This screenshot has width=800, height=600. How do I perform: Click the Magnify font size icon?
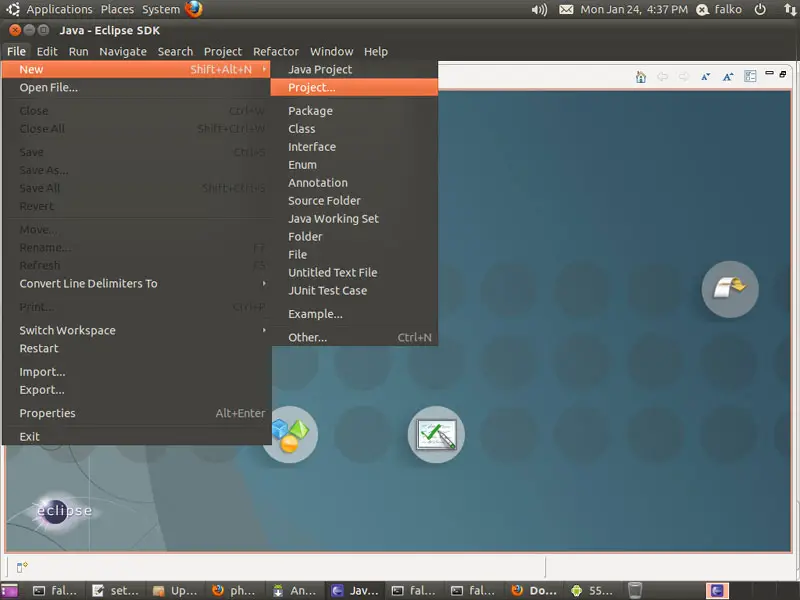[x=728, y=77]
